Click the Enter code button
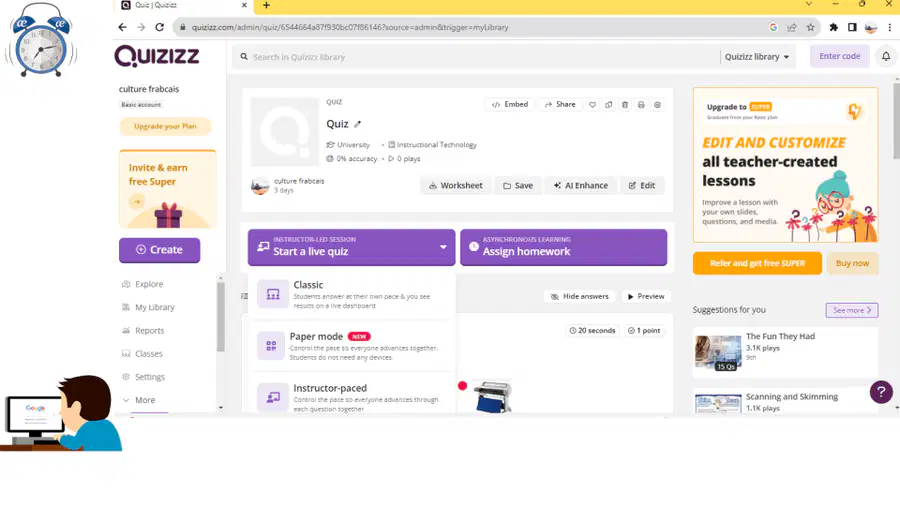The width and height of the screenshot is (900, 506). pyautogui.click(x=839, y=56)
